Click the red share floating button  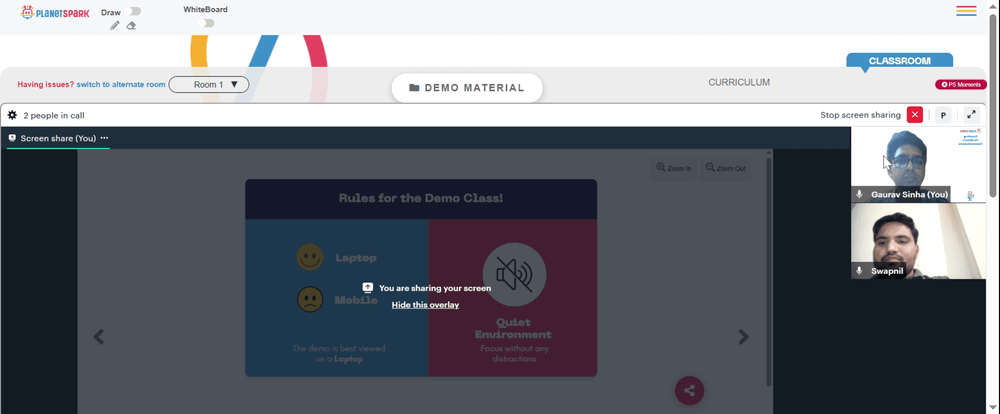(x=689, y=390)
